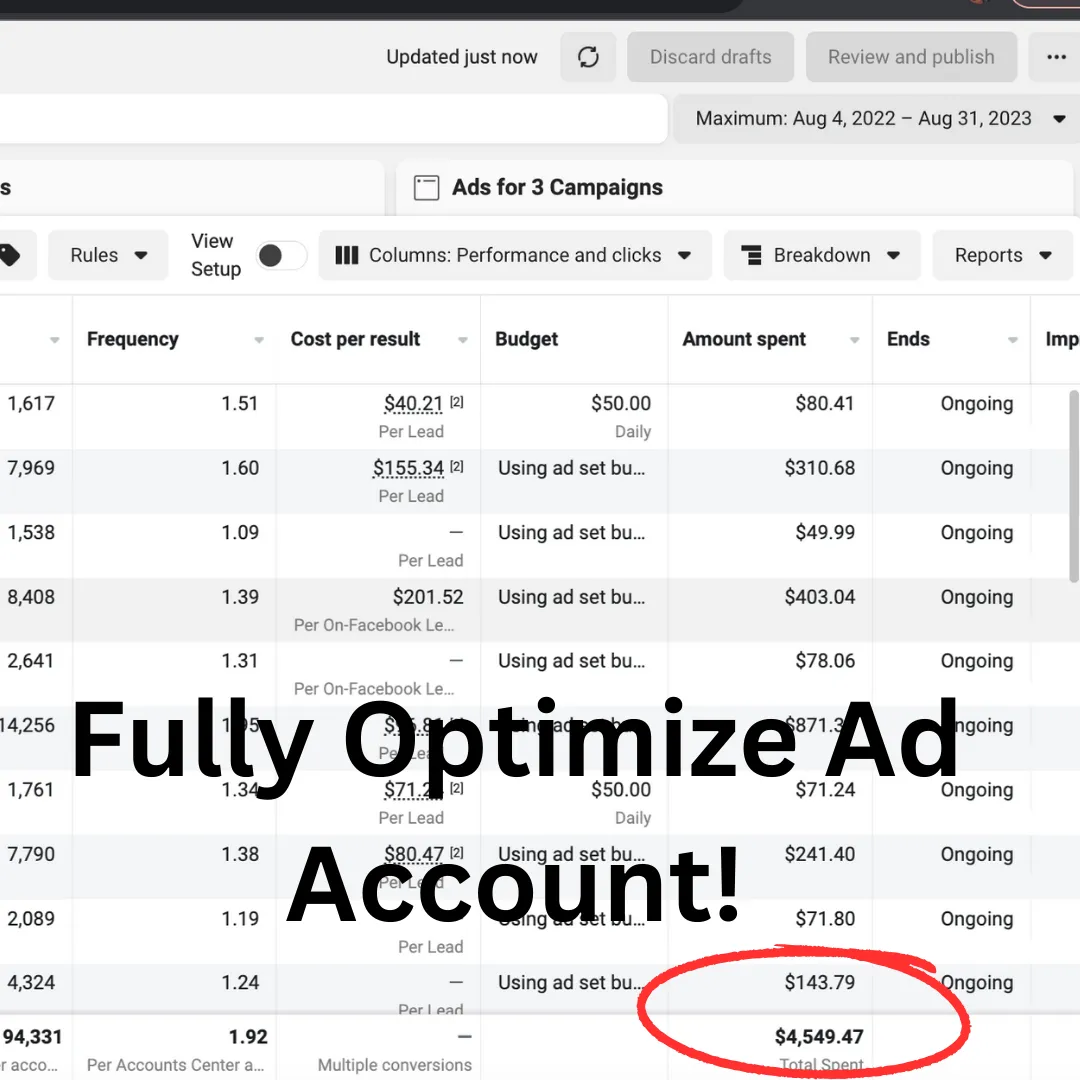Open the [2] footnote next to $40.21

tap(457, 402)
